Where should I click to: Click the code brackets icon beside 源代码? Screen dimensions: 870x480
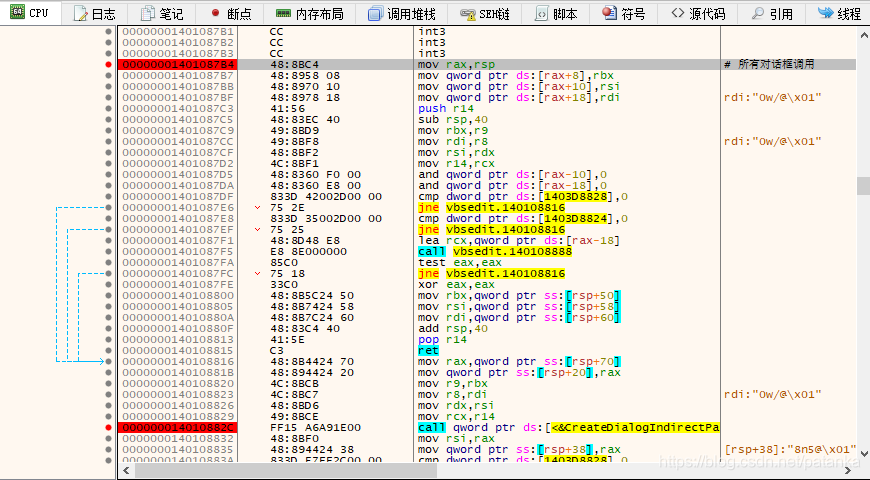(677, 13)
